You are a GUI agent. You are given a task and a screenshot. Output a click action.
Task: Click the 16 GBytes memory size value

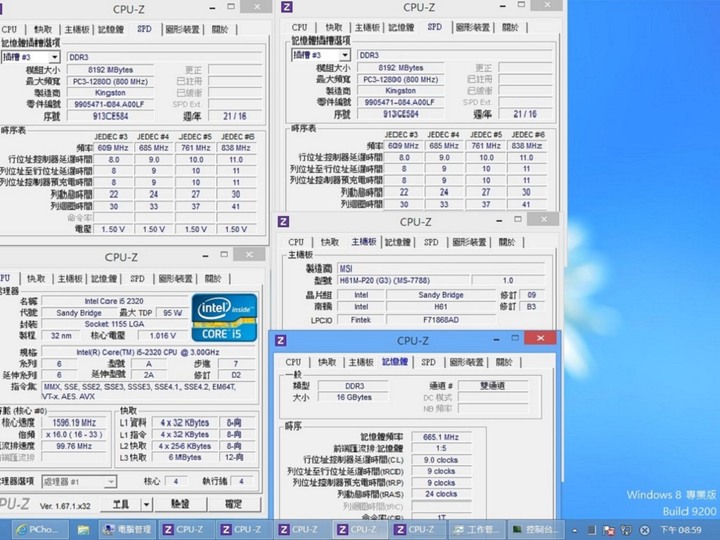point(354,398)
